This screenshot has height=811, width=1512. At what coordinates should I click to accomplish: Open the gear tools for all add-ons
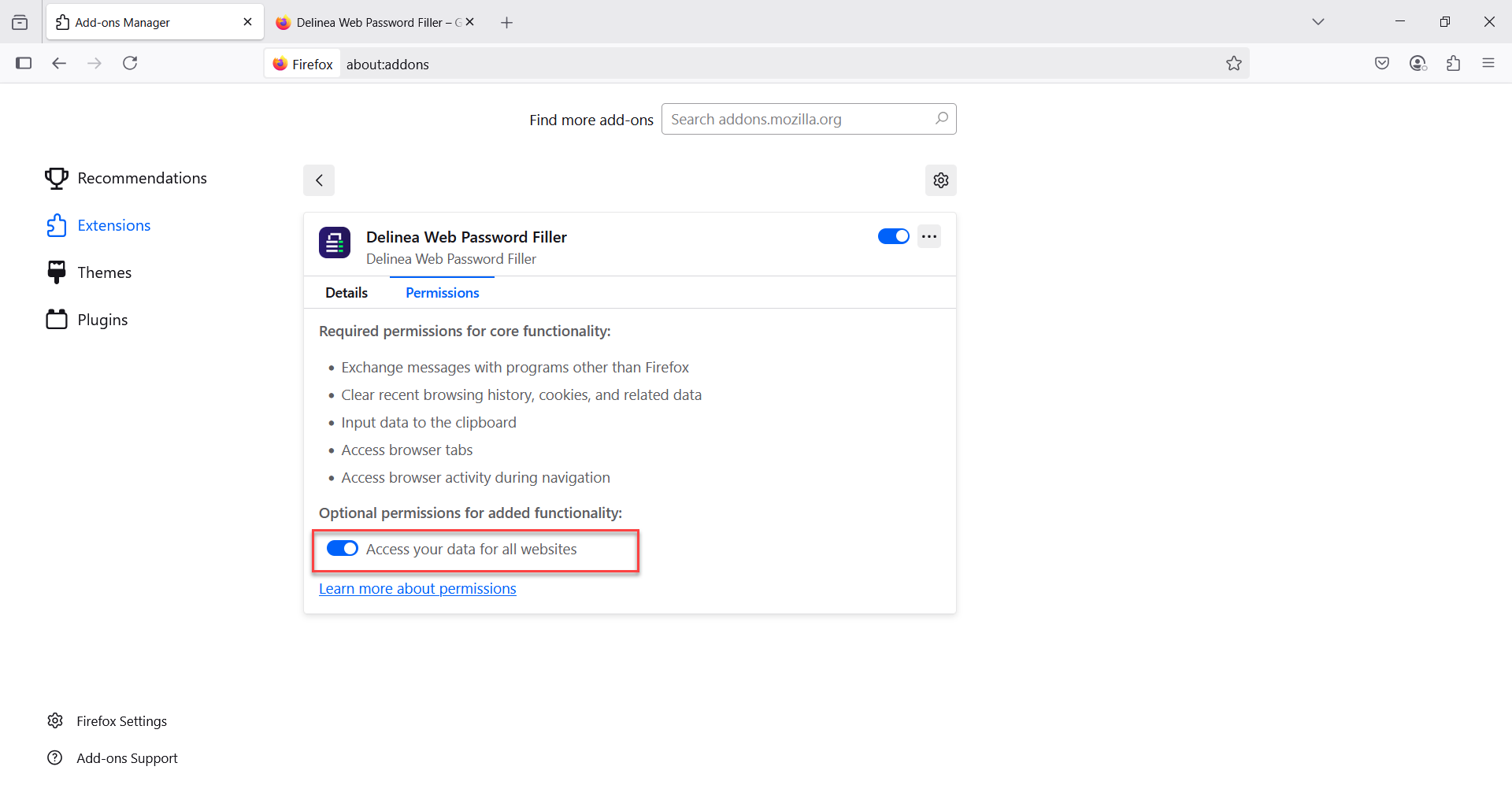[940, 180]
